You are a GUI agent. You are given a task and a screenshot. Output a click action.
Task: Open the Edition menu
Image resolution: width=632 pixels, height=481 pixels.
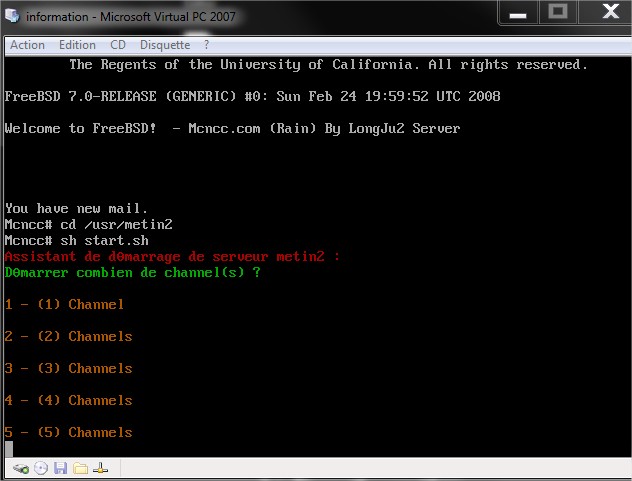pos(77,45)
